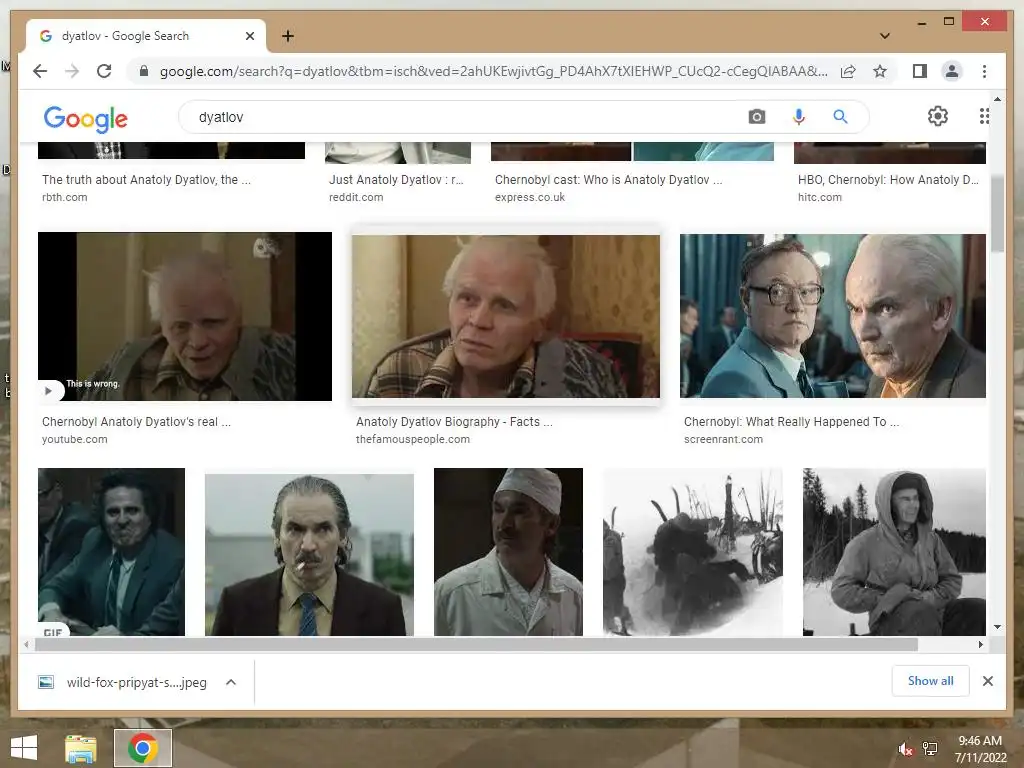Open File Explorer from taskbar
The height and width of the screenshot is (768, 1024).
(x=80, y=748)
